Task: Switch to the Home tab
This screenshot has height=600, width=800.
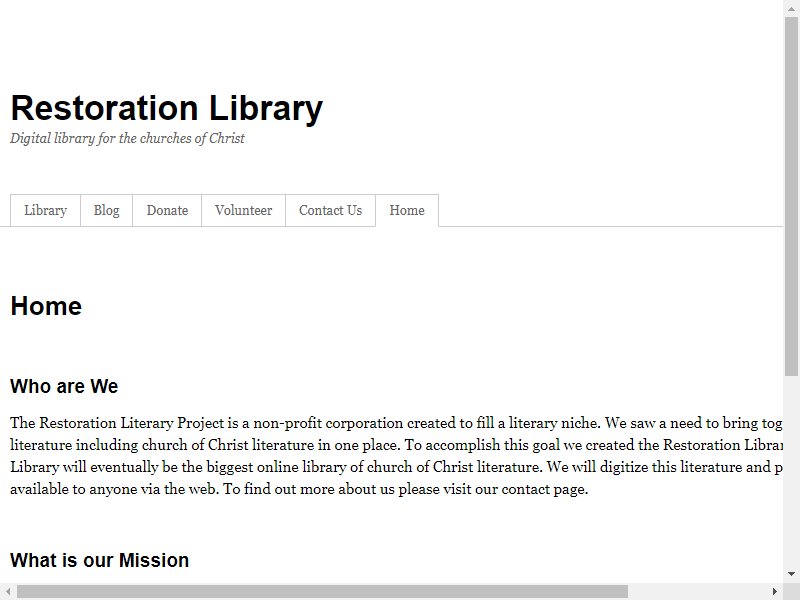Action: [x=407, y=210]
